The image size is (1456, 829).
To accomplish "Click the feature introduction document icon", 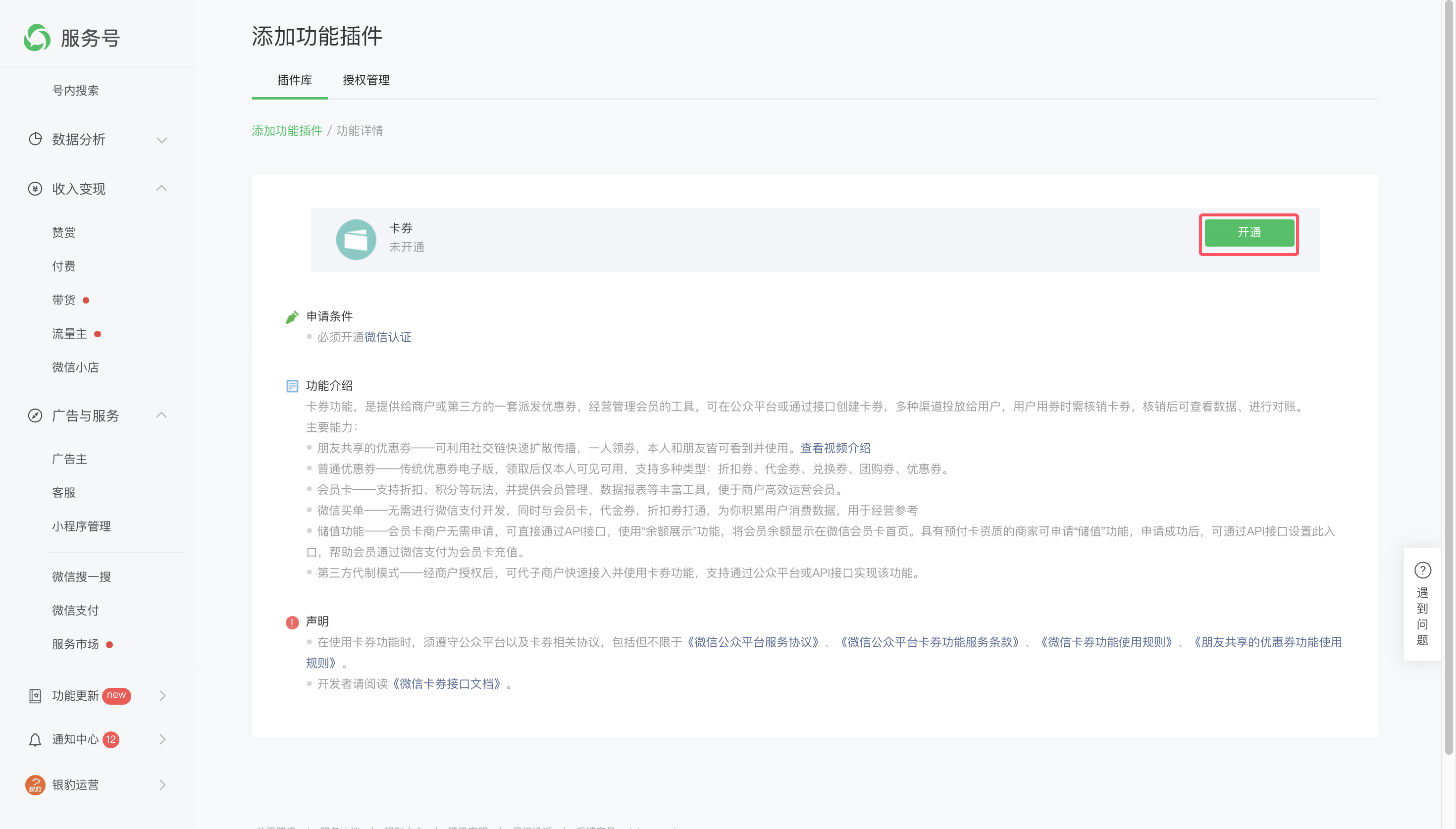I will pos(292,386).
